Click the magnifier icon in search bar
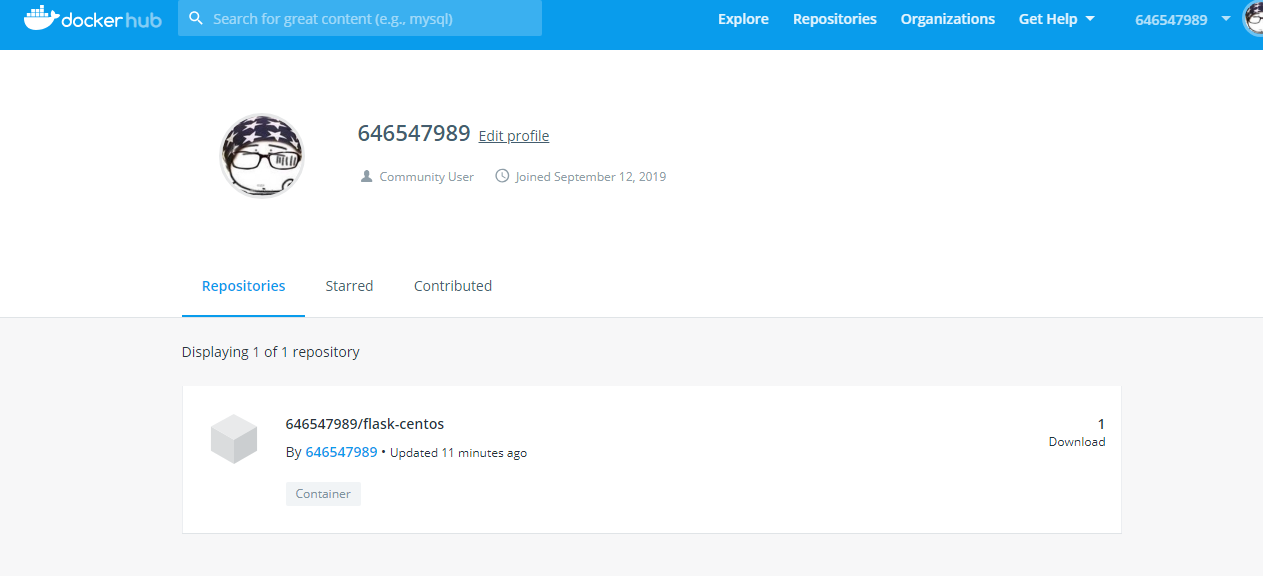This screenshot has width=1263, height=576. pos(196,19)
